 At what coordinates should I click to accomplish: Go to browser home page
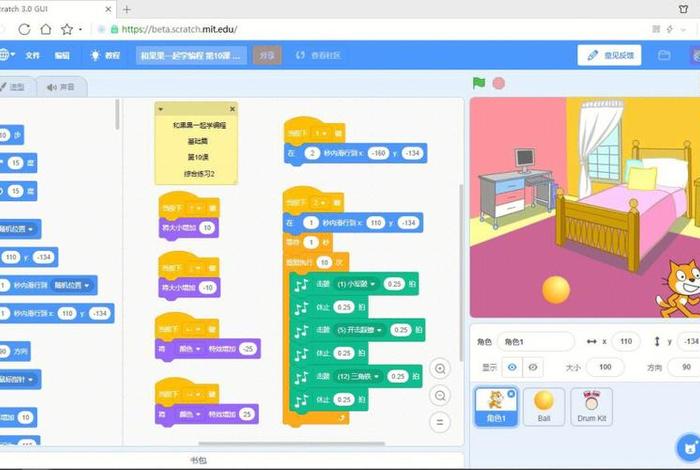[x=46, y=29]
